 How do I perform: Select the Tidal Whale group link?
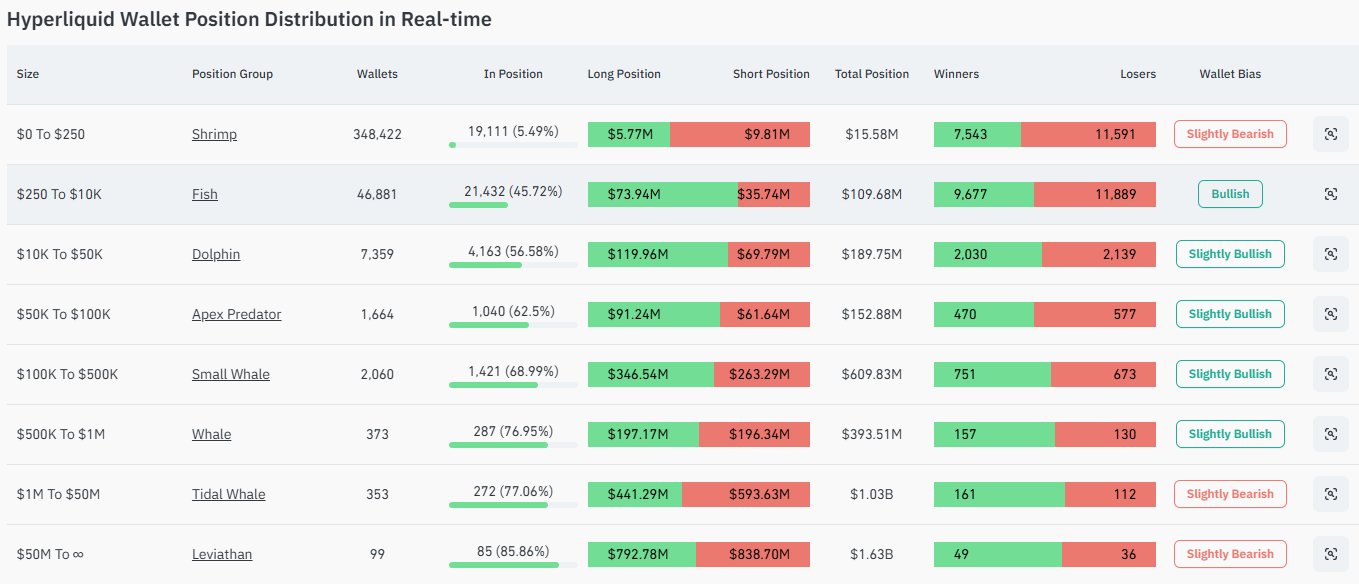click(x=228, y=494)
